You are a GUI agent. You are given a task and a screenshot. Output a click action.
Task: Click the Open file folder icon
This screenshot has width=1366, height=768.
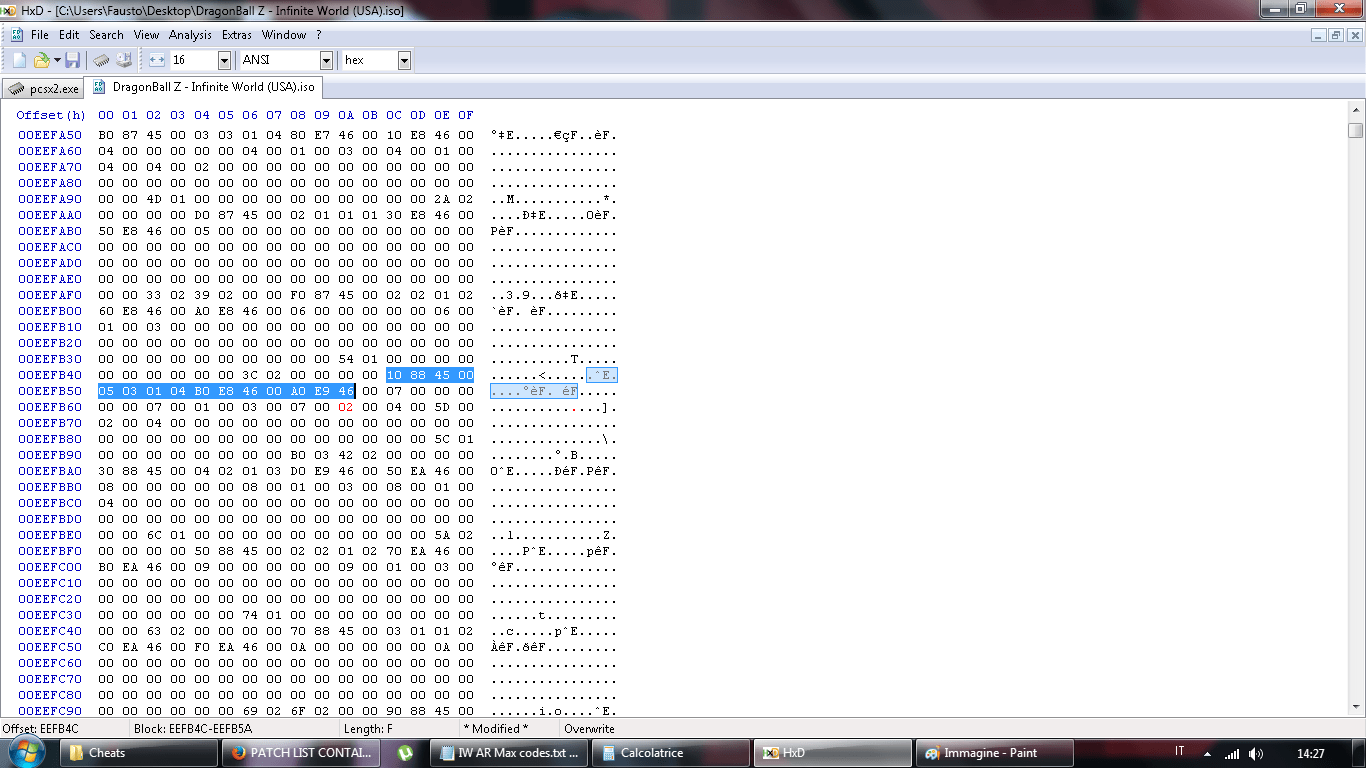tap(42, 60)
